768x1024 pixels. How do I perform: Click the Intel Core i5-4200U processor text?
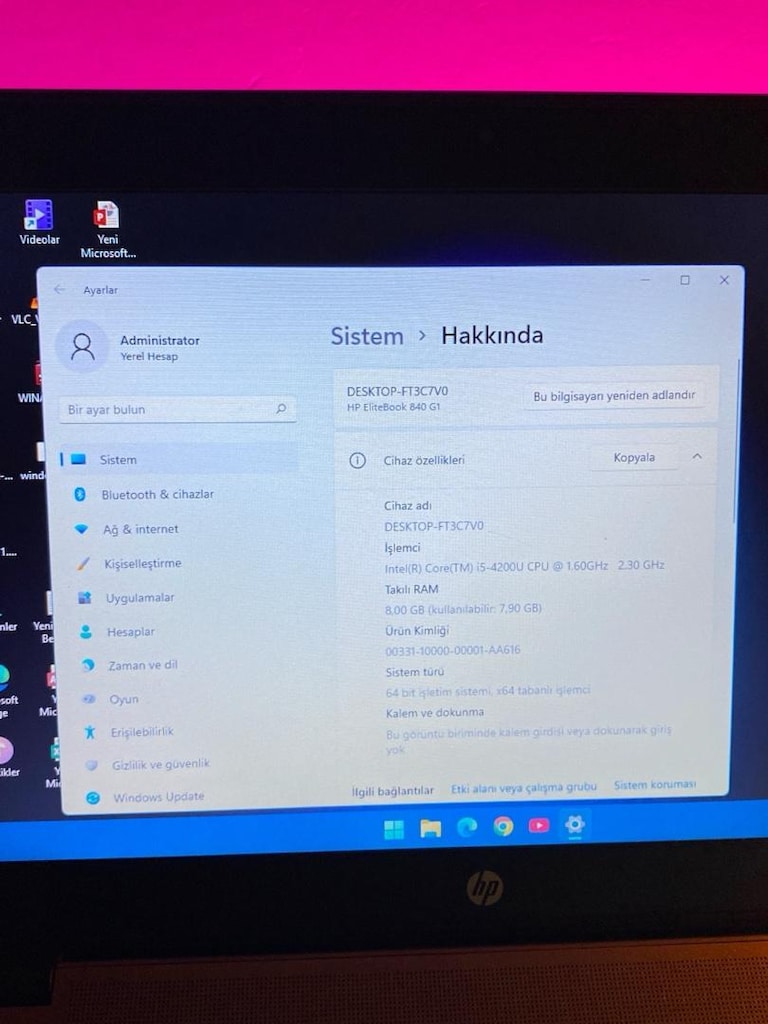524,566
